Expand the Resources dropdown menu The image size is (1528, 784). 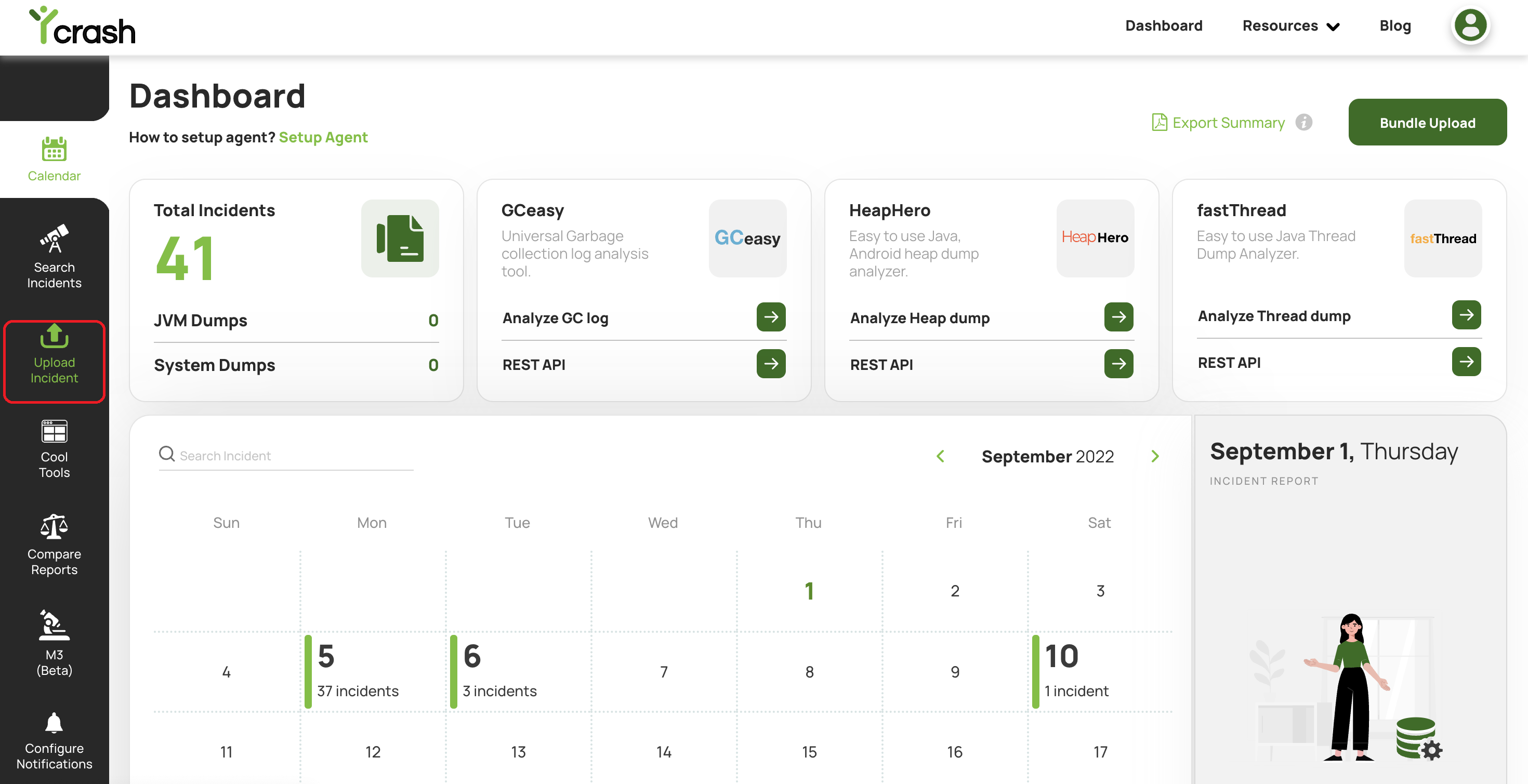(x=1290, y=25)
